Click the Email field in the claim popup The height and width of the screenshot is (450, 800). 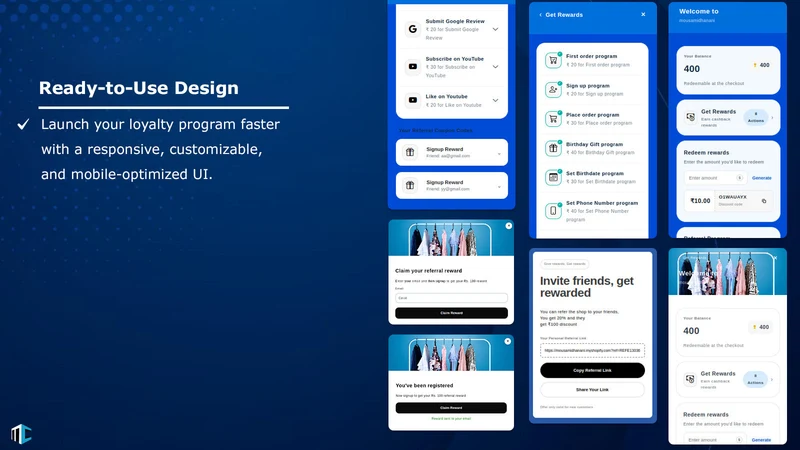click(x=451, y=298)
